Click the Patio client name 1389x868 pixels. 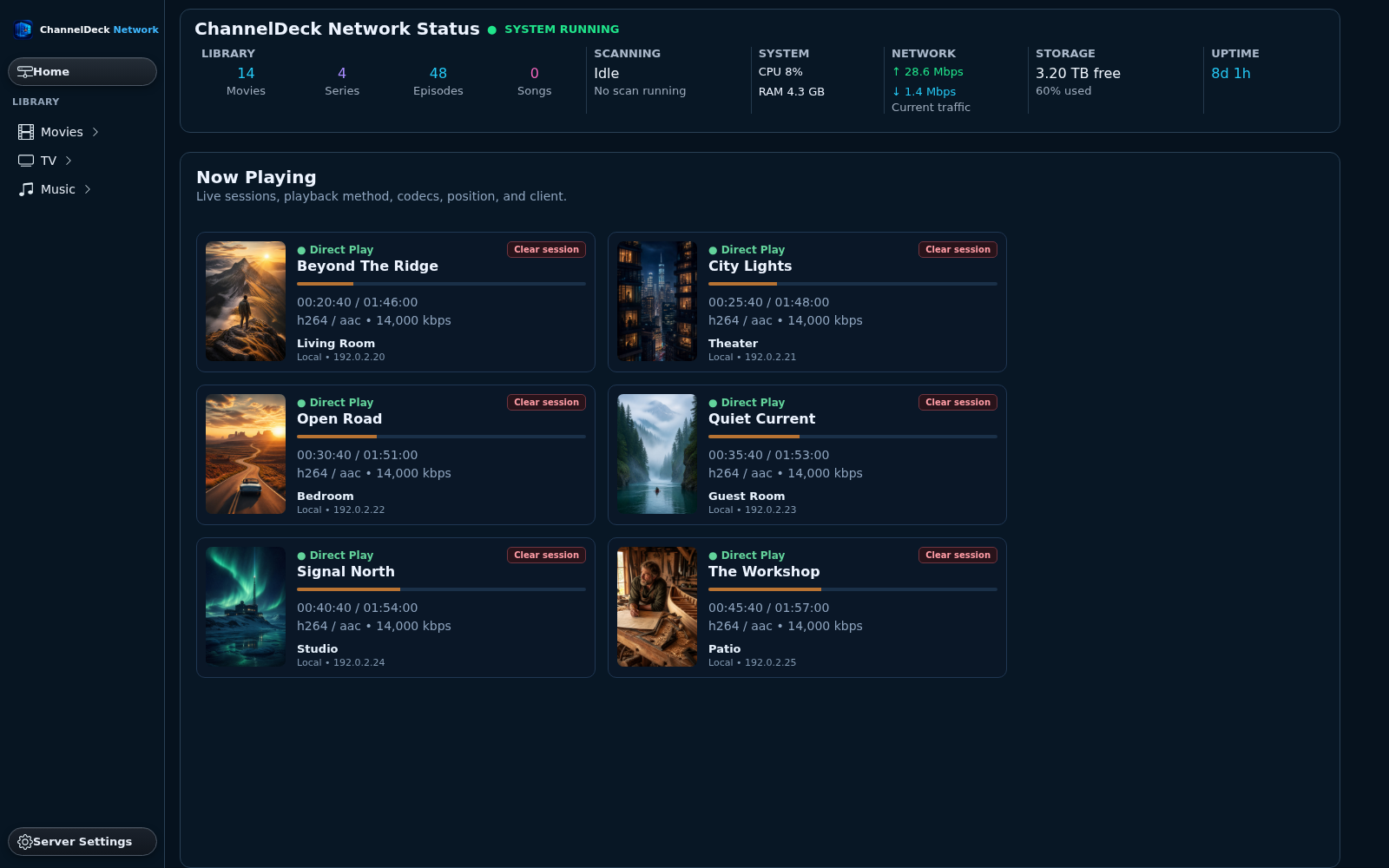[x=725, y=649]
